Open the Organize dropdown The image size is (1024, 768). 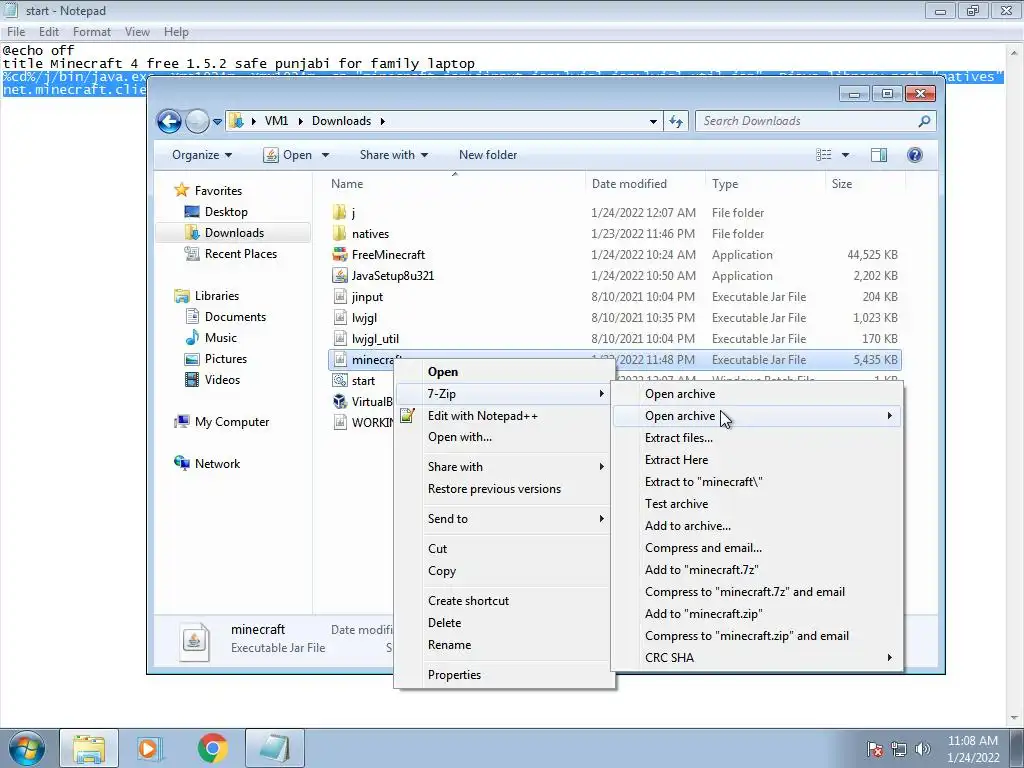click(x=202, y=155)
